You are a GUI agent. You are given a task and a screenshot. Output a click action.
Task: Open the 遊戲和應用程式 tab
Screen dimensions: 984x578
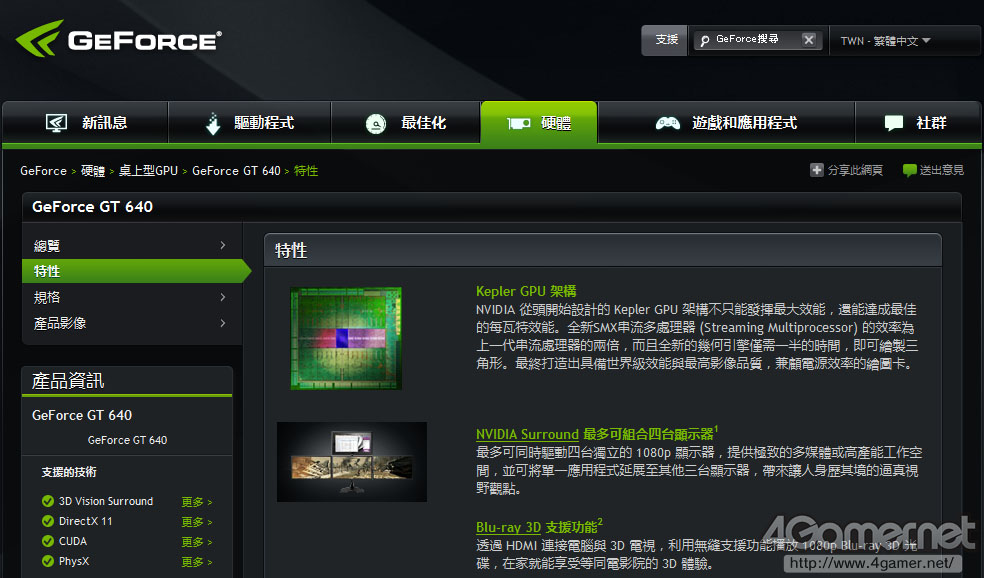[727, 122]
